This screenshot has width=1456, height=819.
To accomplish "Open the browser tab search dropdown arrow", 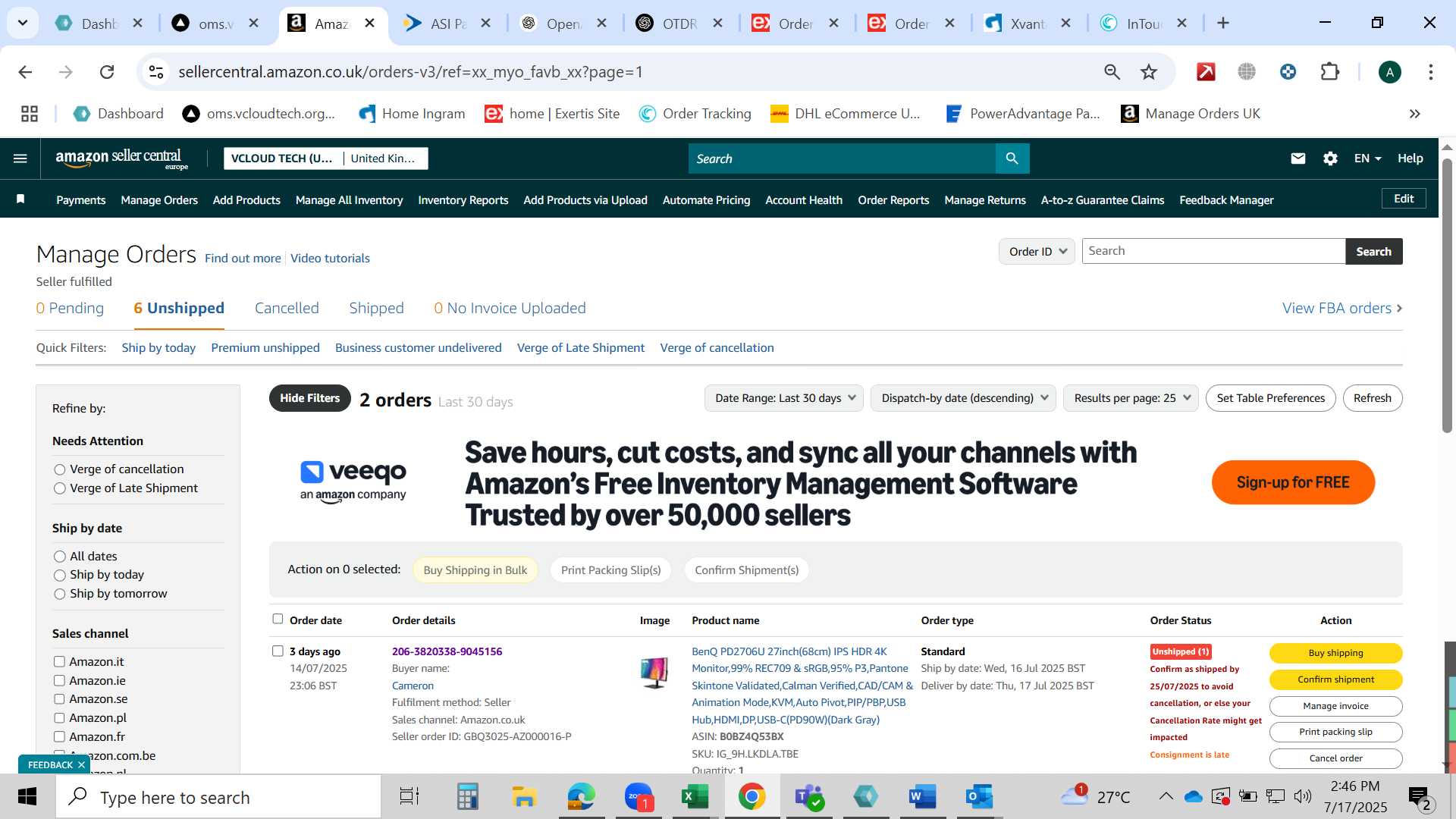I will (23, 23).
